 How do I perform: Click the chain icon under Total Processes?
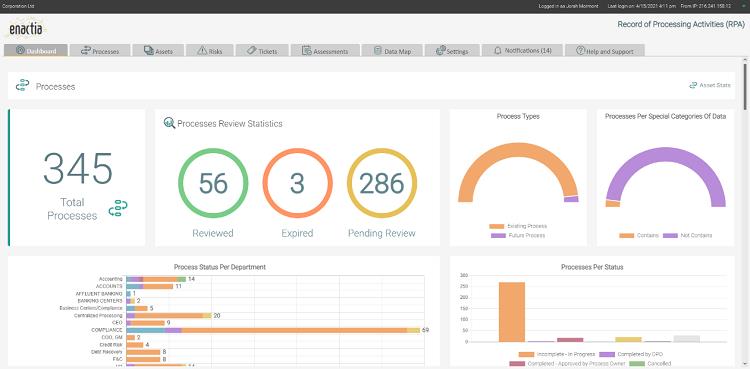(118, 208)
